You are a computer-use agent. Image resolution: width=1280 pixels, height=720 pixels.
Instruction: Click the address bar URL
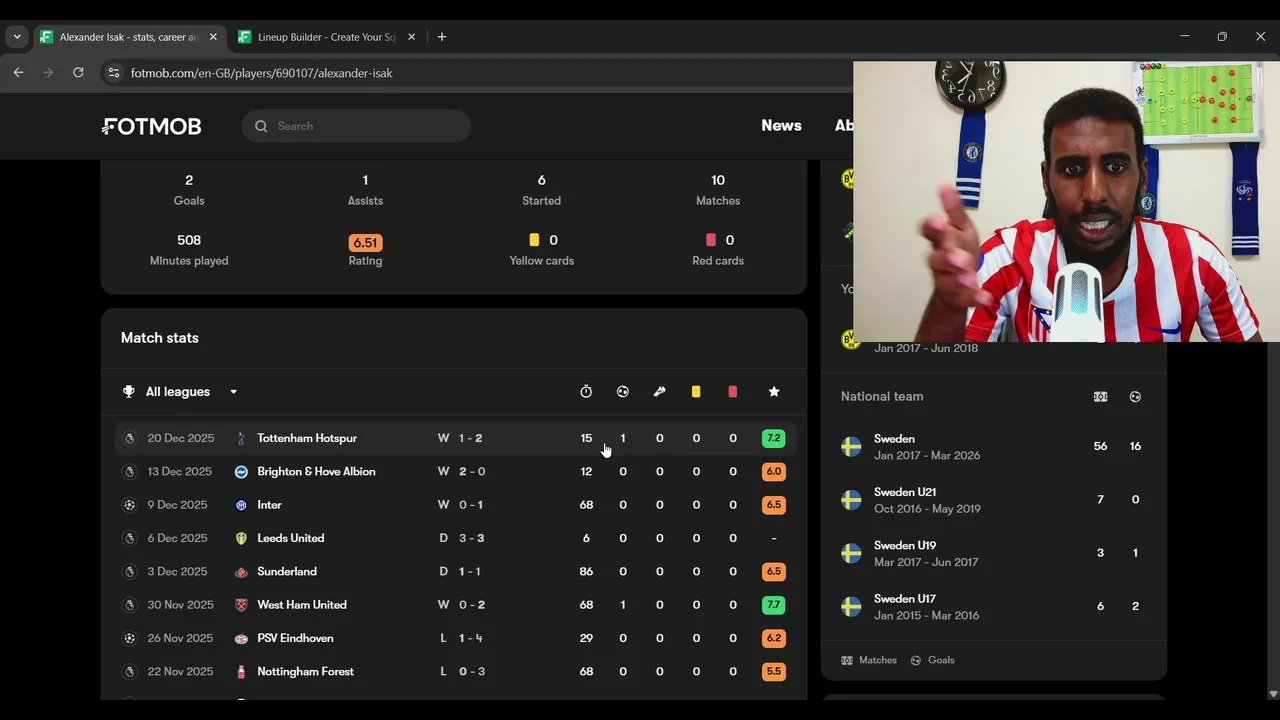tap(261, 73)
